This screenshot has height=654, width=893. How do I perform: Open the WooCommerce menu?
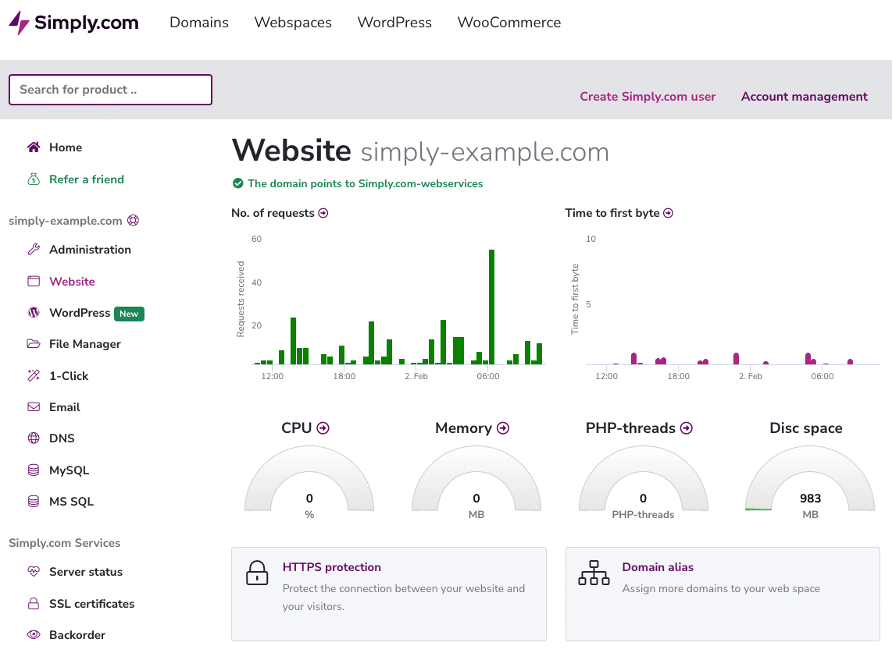point(509,22)
